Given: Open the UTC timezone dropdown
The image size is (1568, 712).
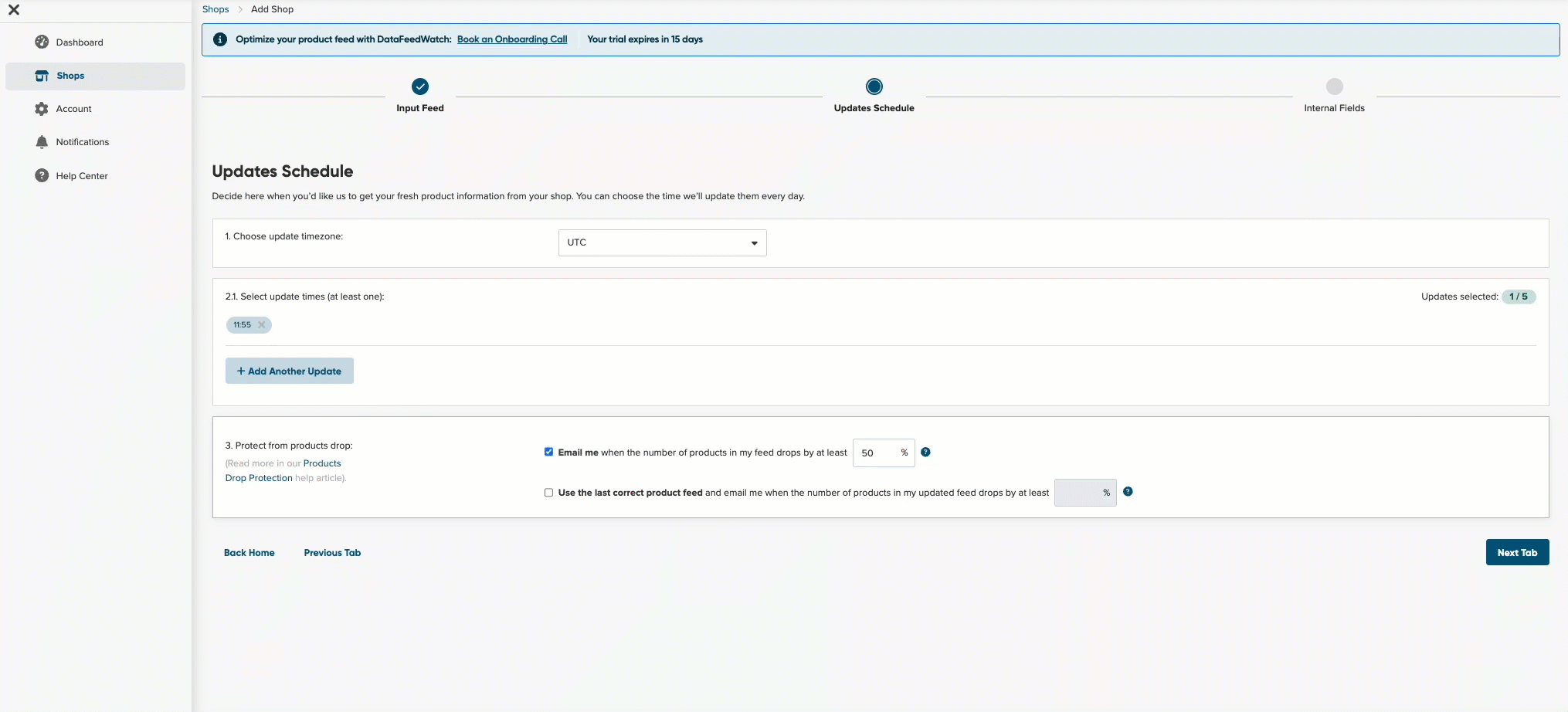Looking at the screenshot, I should point(662,242).
